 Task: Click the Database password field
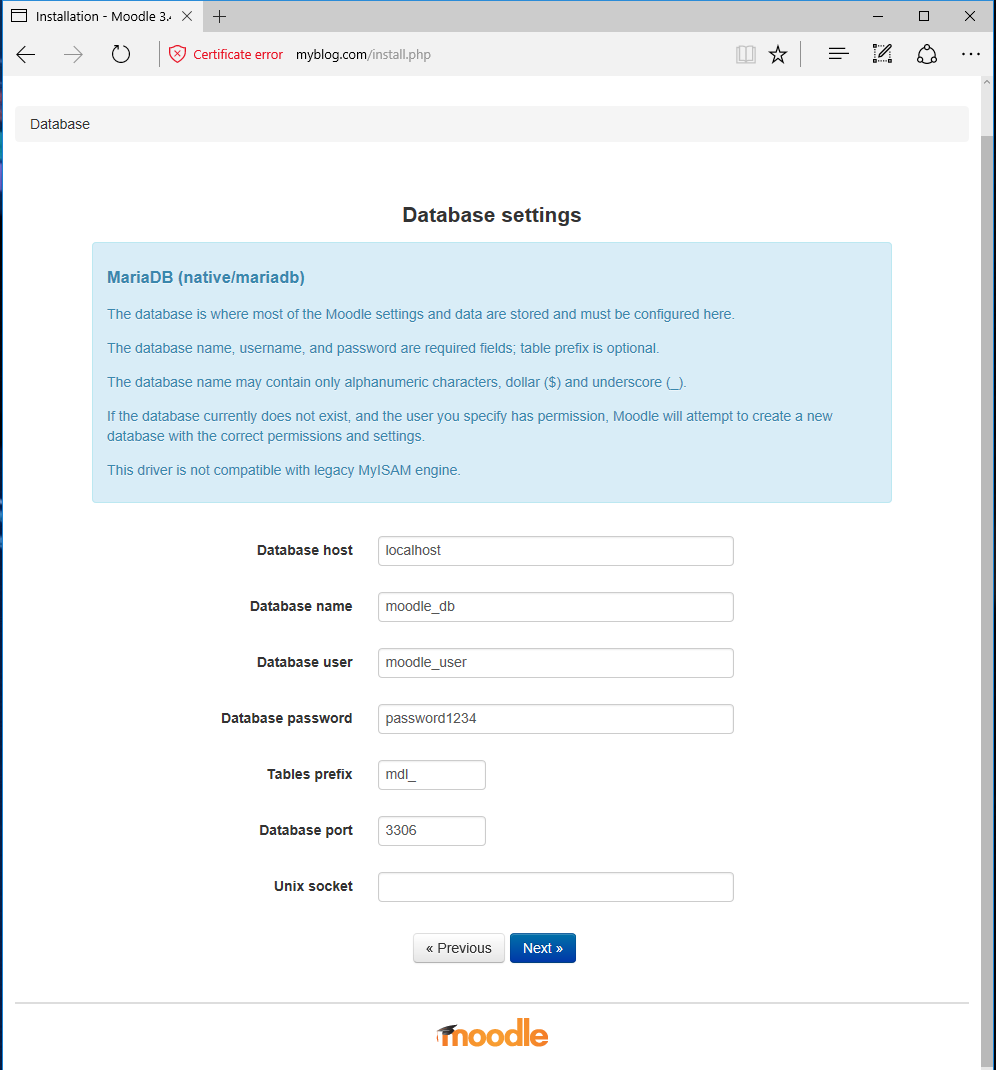coord(555,719)
